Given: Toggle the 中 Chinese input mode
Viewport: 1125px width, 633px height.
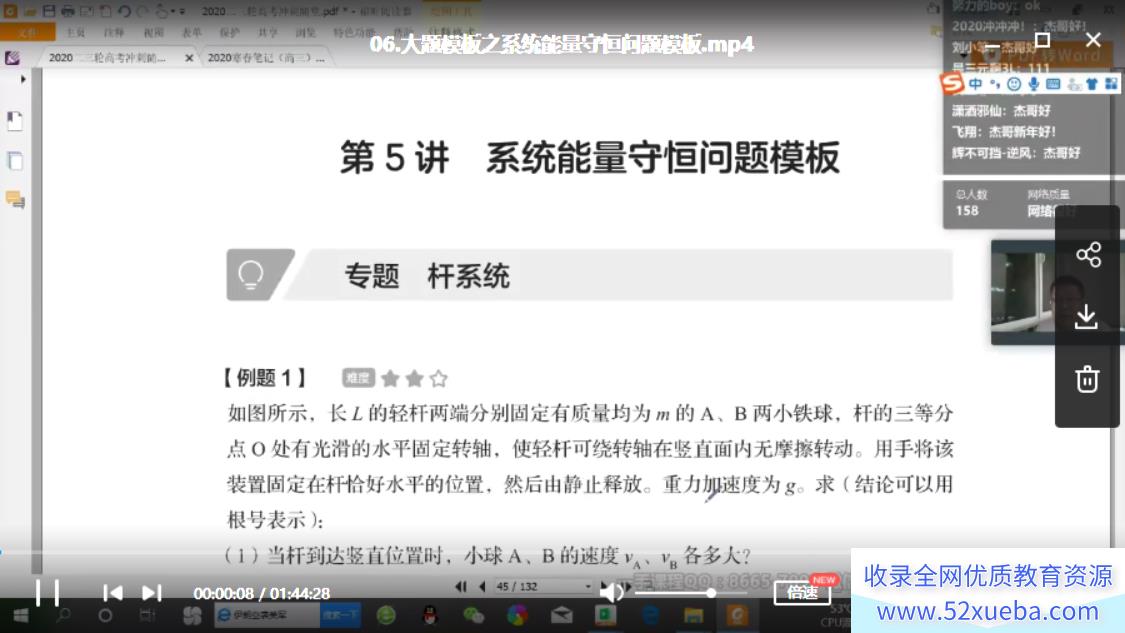Looking at the screenshot, I should (x=976, y=84).
